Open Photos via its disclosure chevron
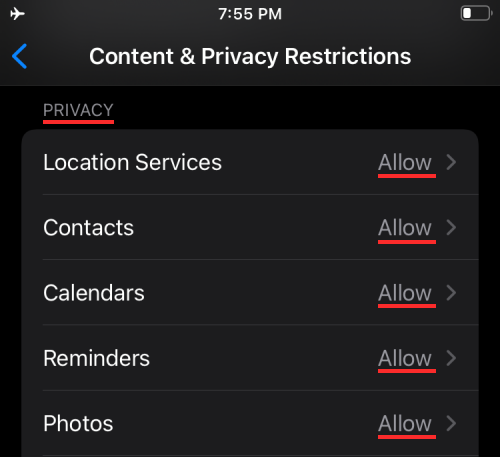This screenshot has width=500, height=457. (x=451, y=424)
